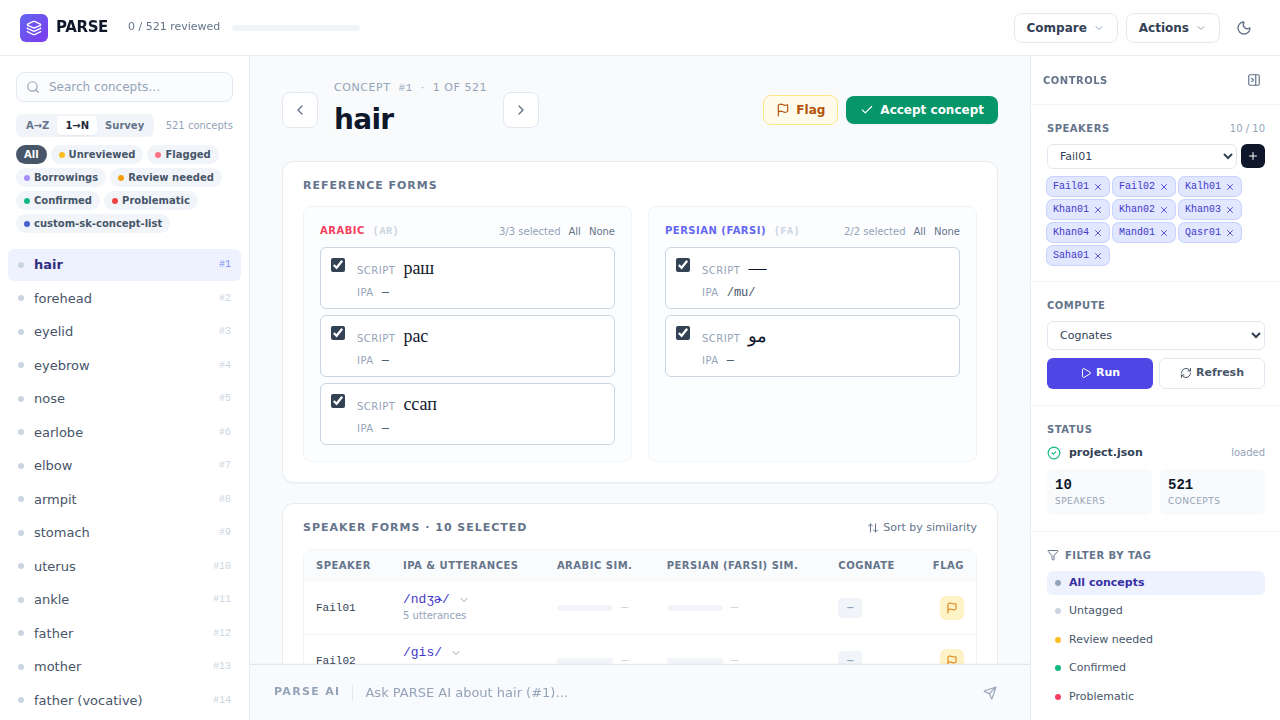Open the forehead concept
This screenshot has width=1280, height=720.
click(x=124, y=298)
